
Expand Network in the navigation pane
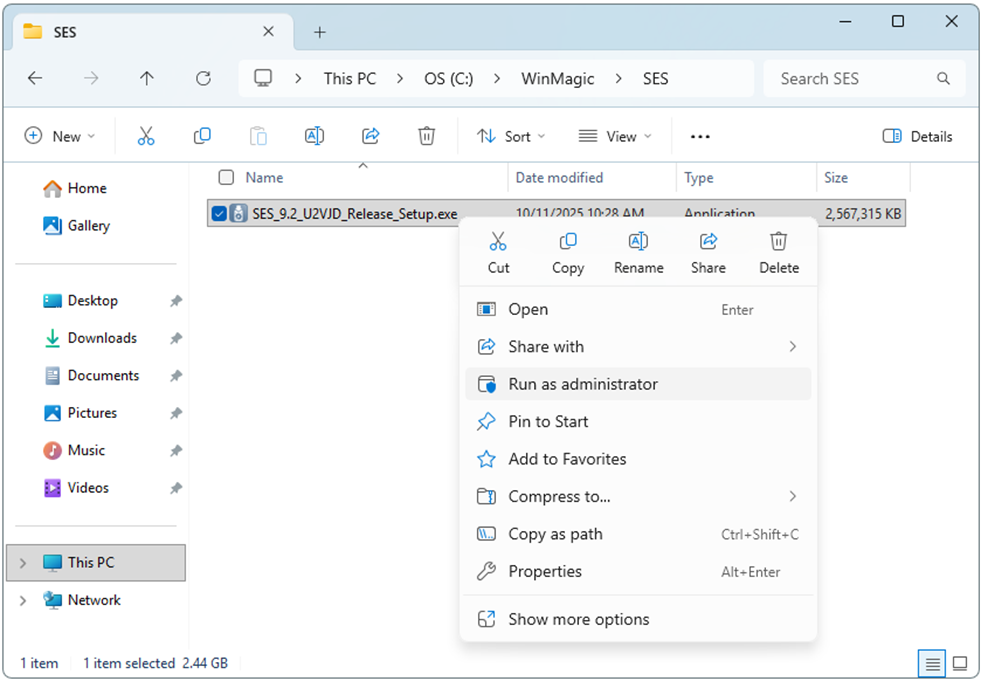click(23, 600)
